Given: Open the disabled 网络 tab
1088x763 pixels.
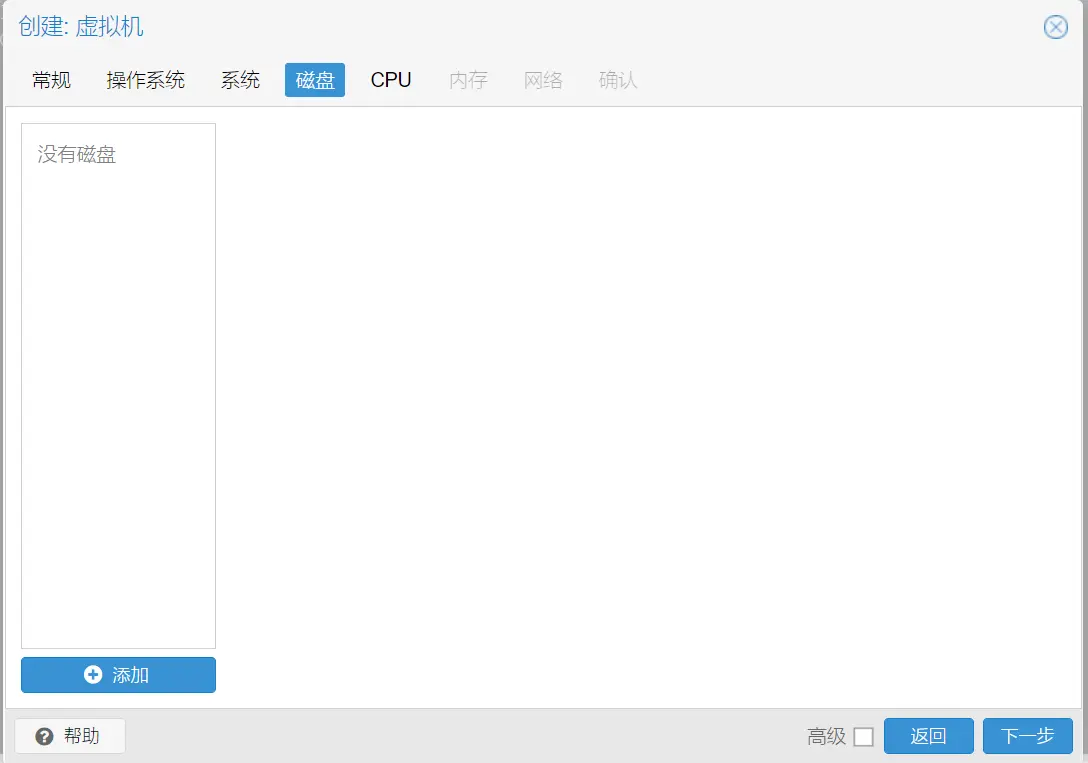Looking at the screenshot, I should 543,80.
